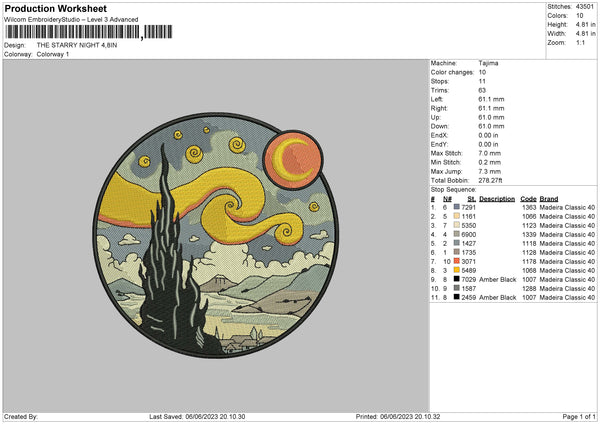
Task: Select thread code 1178 in stop 7
Action: 529,261
